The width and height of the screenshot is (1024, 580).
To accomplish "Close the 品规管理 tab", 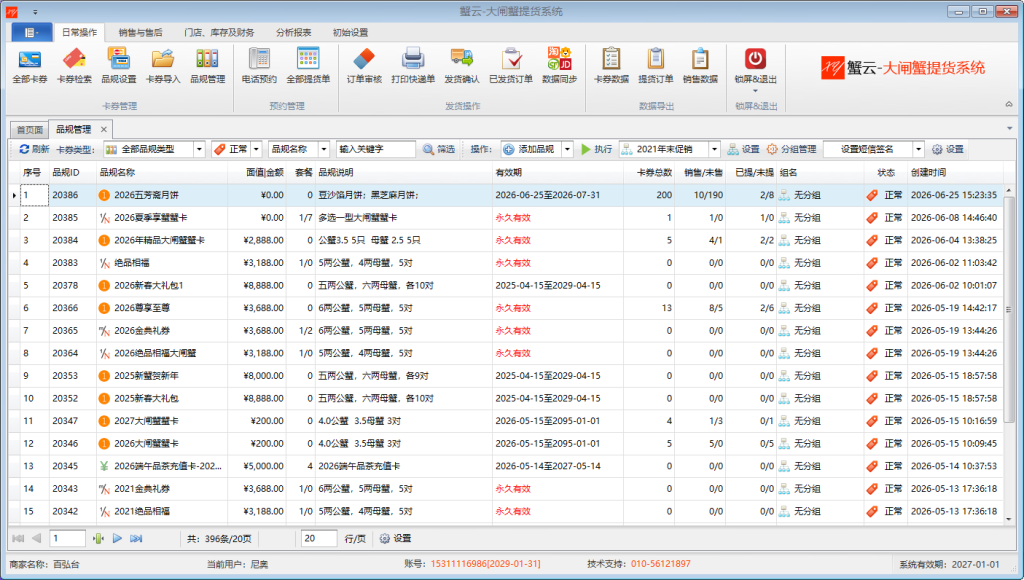I will tap(103, 129).
